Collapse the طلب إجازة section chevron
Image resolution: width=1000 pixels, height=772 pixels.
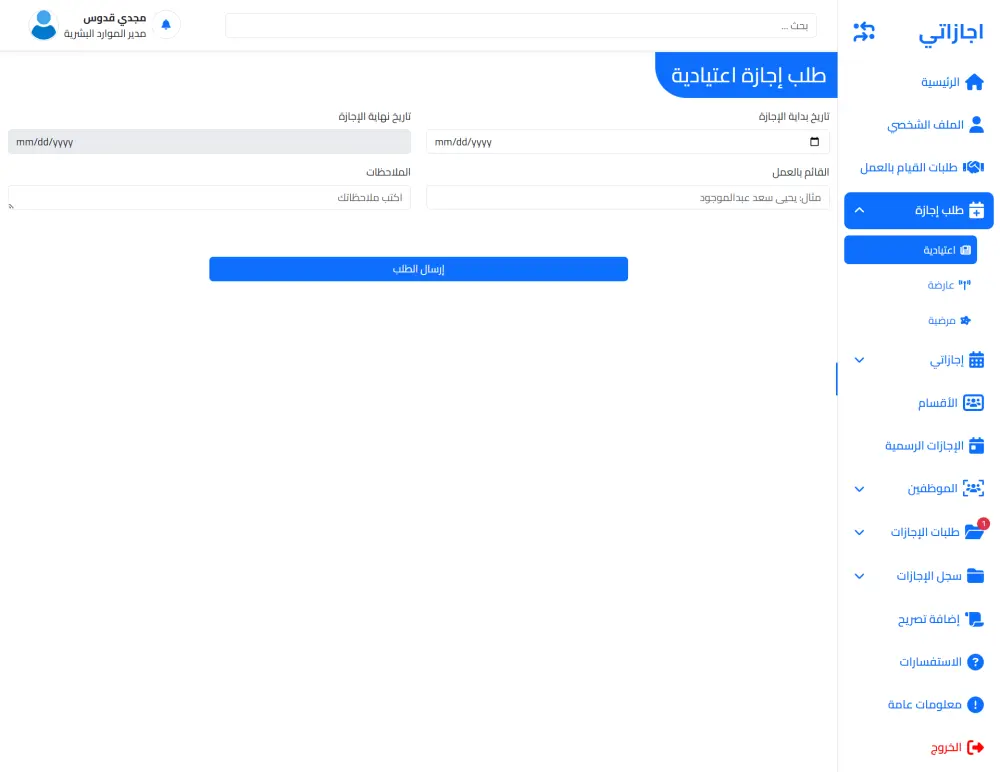click(859, 210)
